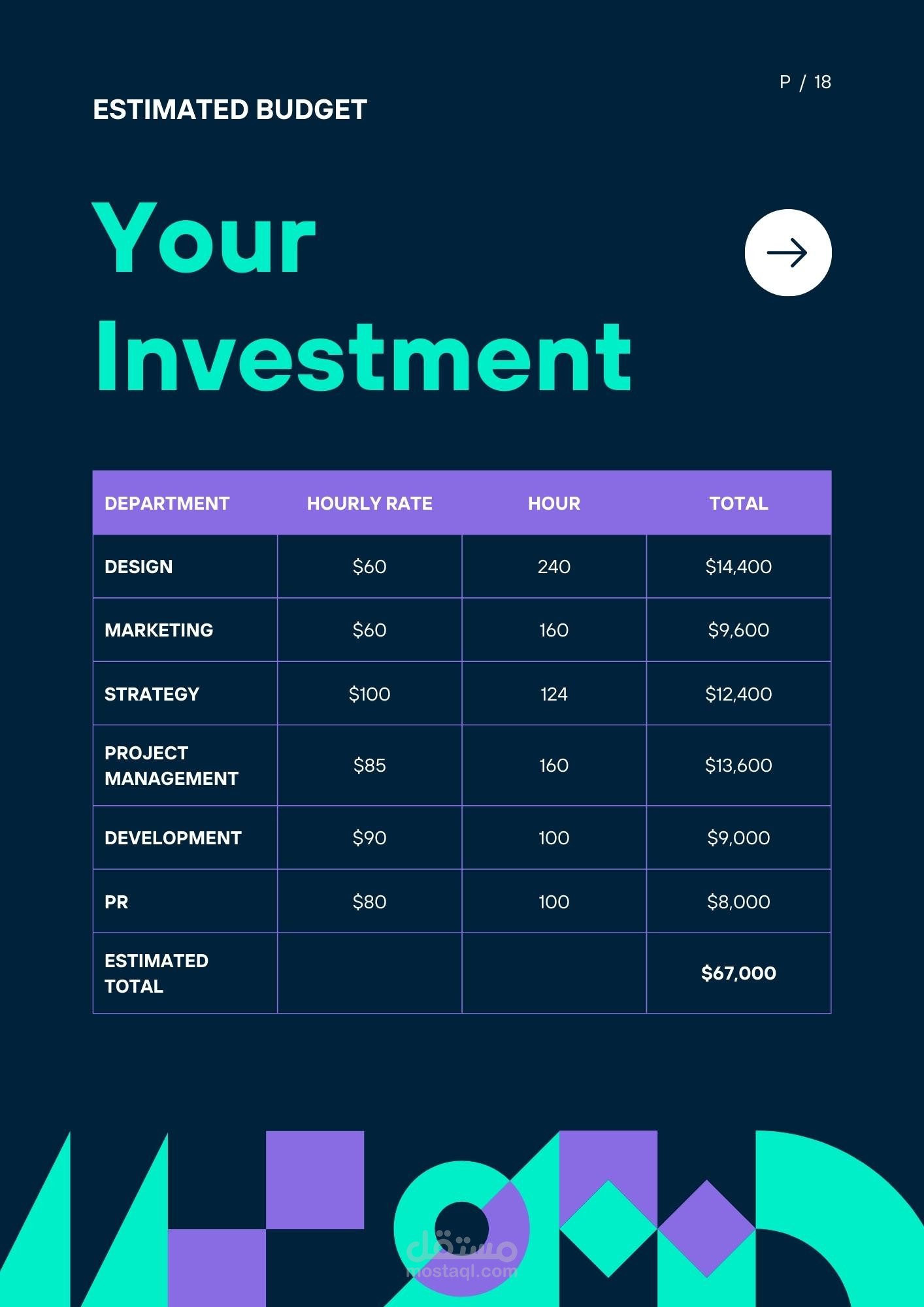Click the white circular arrow button

point(788,253)
